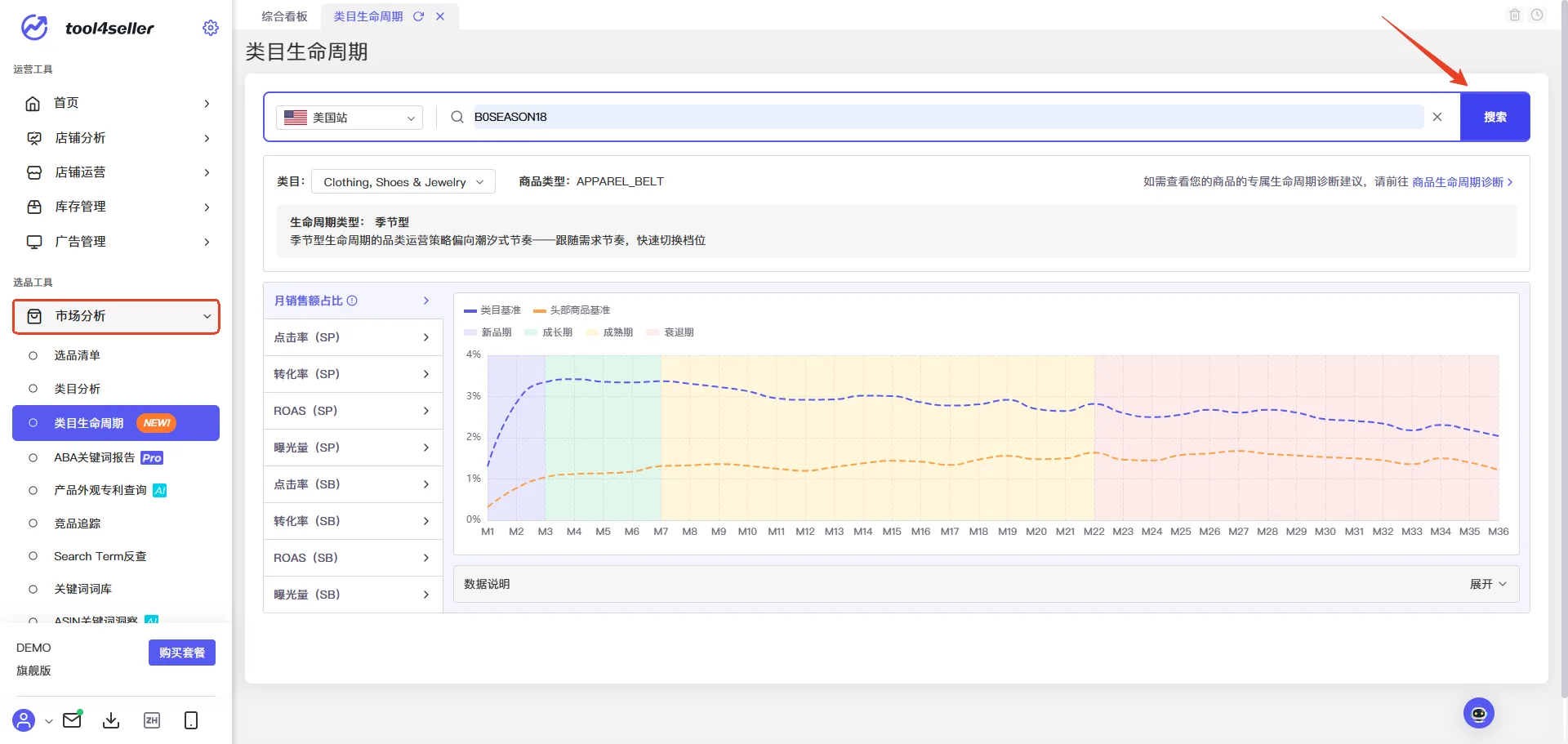
Task: Click the 搜索 button
Action: point(1494,117)
